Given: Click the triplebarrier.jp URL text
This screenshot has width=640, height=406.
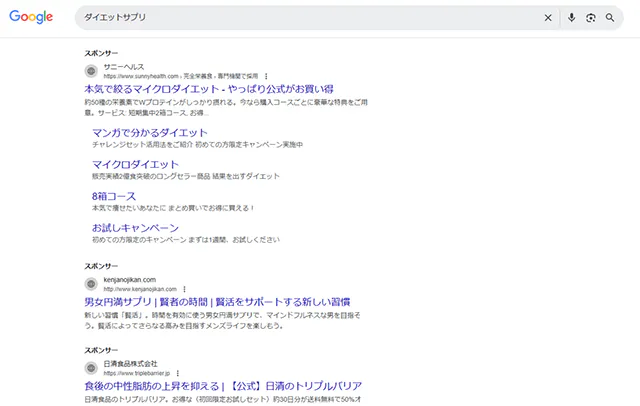Looking at the screenshot, I should pyautogui.click(x=137, y=373).
